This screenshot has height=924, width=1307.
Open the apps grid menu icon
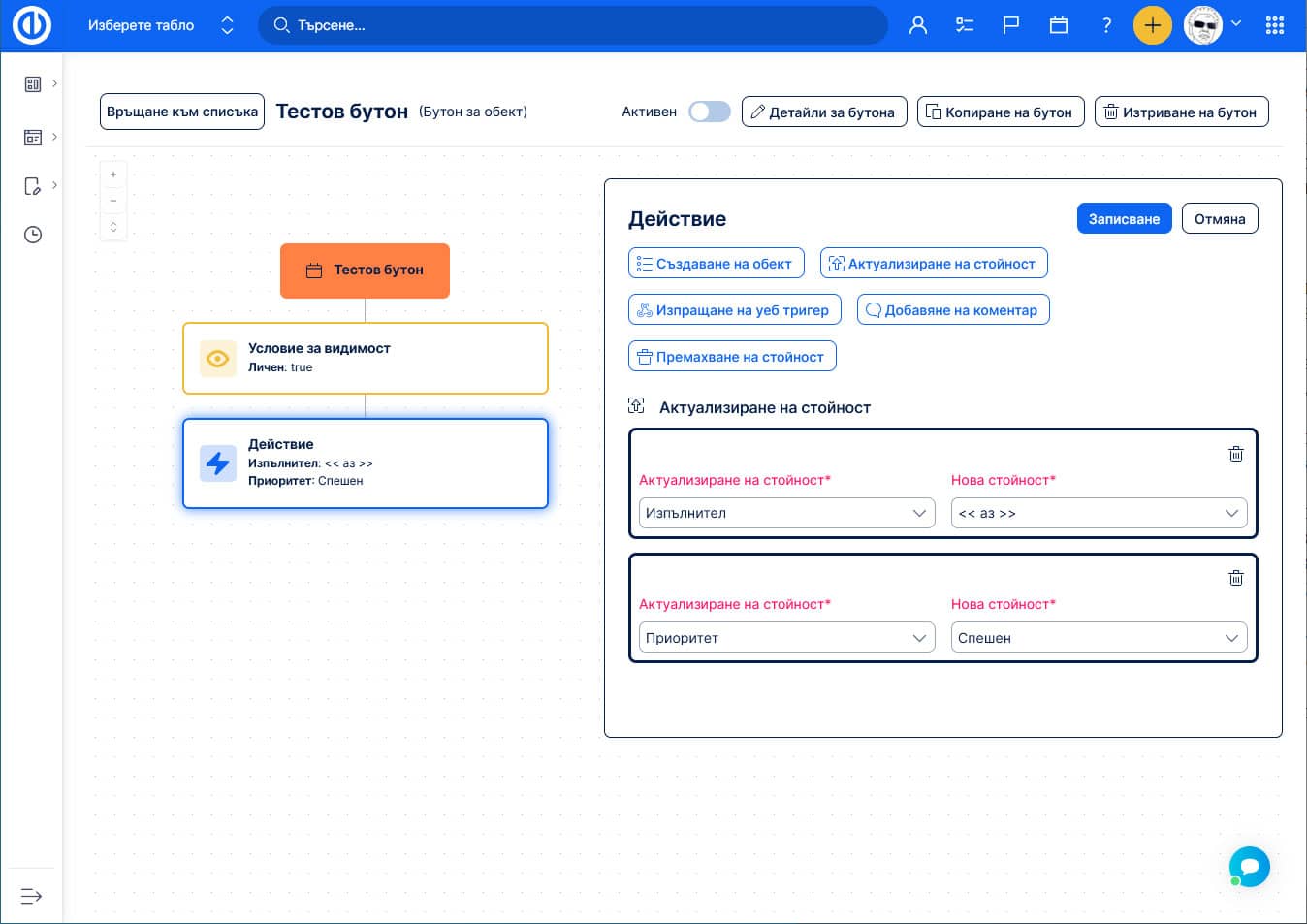point(1275,25)
